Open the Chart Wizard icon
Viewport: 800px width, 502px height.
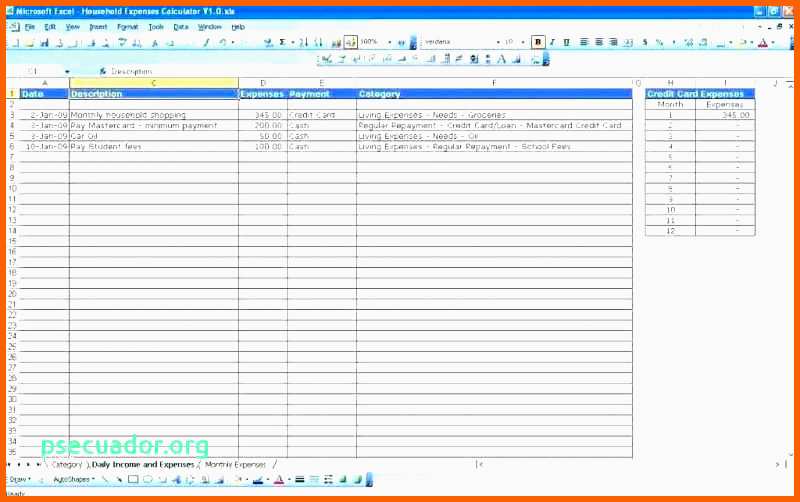[334, 43]
